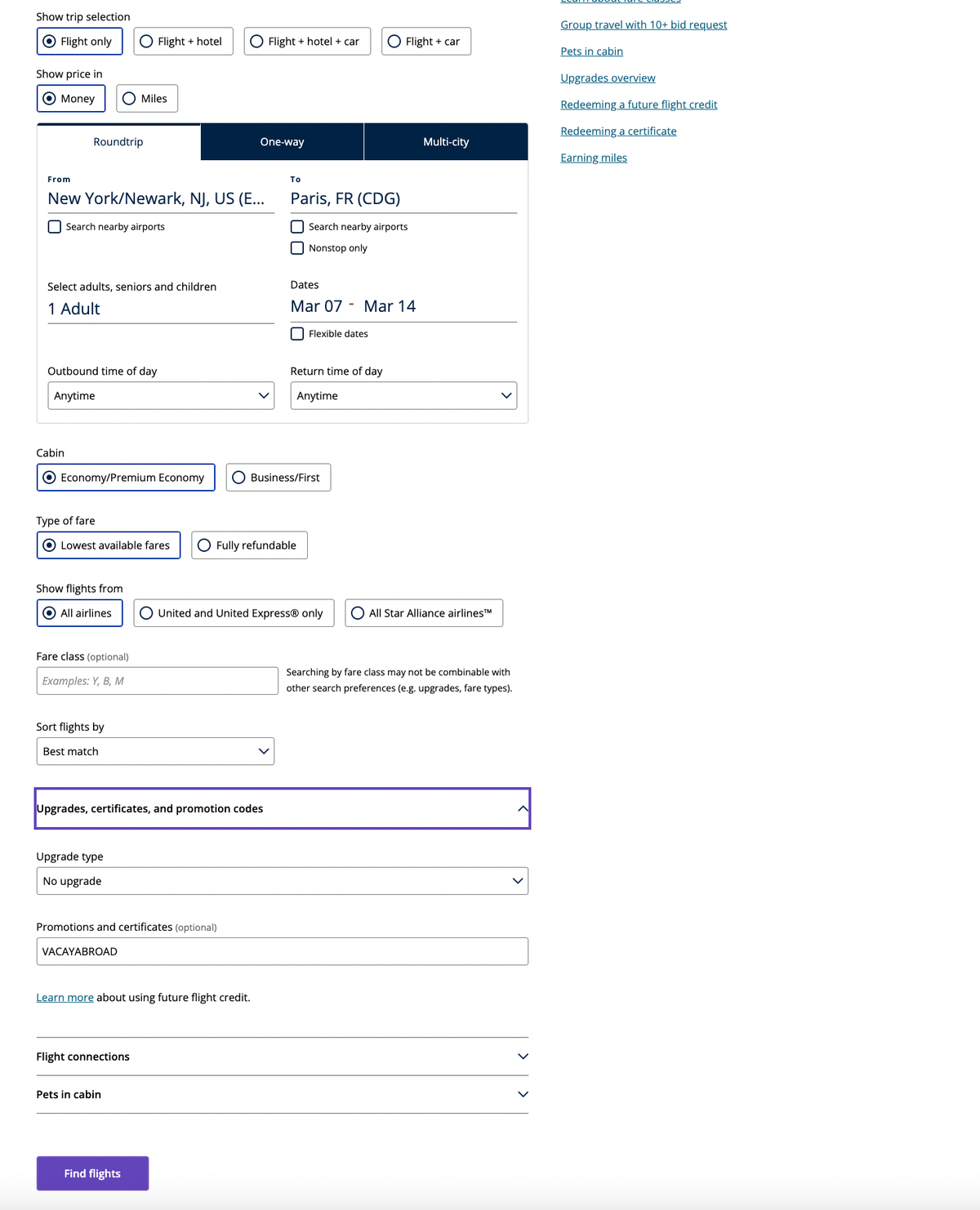Select All Star Alliance airlines
The height and width of the screenshot is (1210, 980).
[x=423, y=612]
